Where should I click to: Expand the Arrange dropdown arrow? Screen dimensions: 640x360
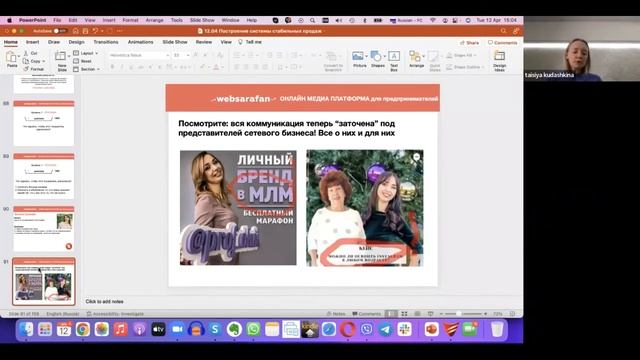click(424, 56)
